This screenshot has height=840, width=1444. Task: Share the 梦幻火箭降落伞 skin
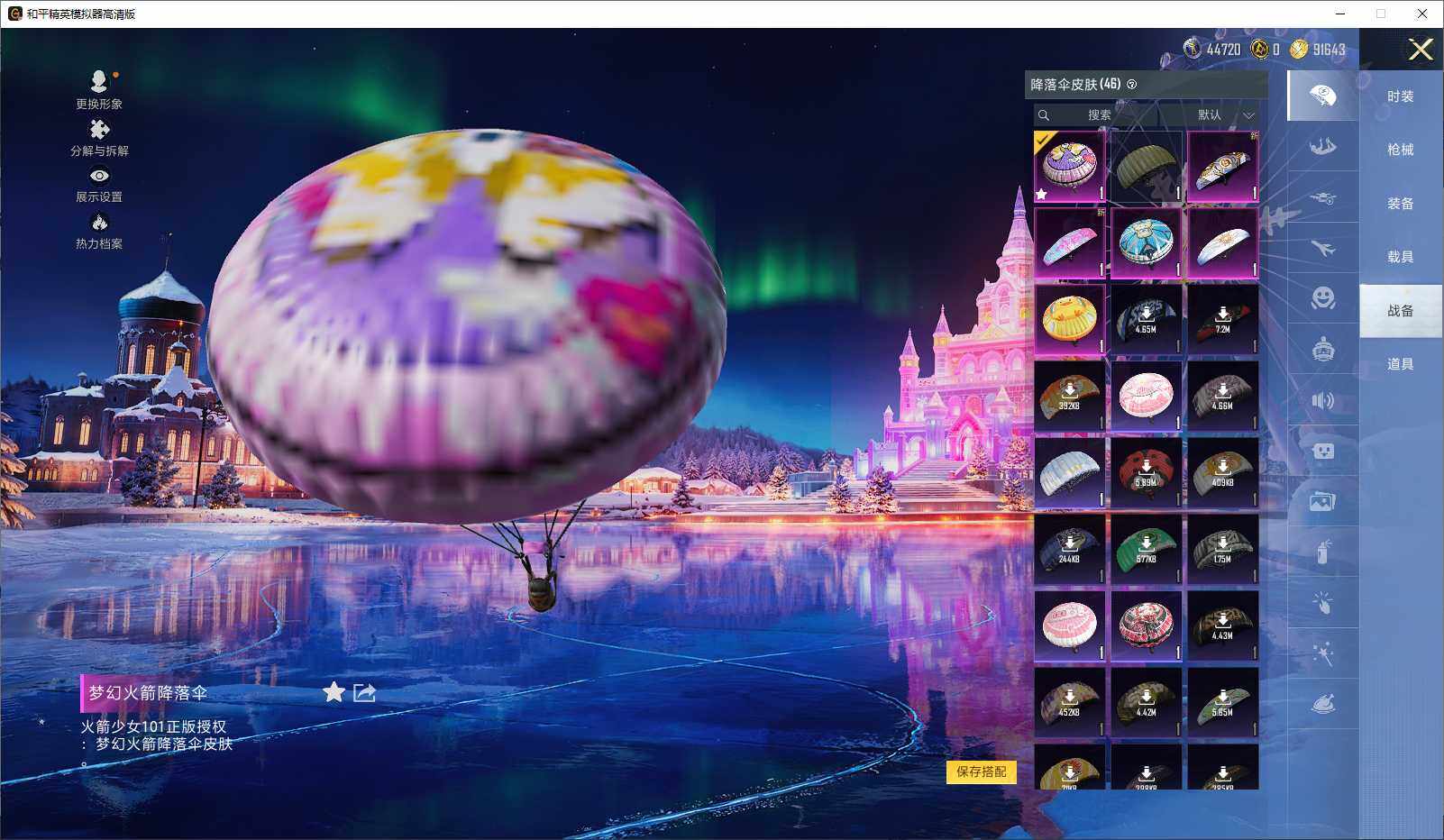click(364, 692)
